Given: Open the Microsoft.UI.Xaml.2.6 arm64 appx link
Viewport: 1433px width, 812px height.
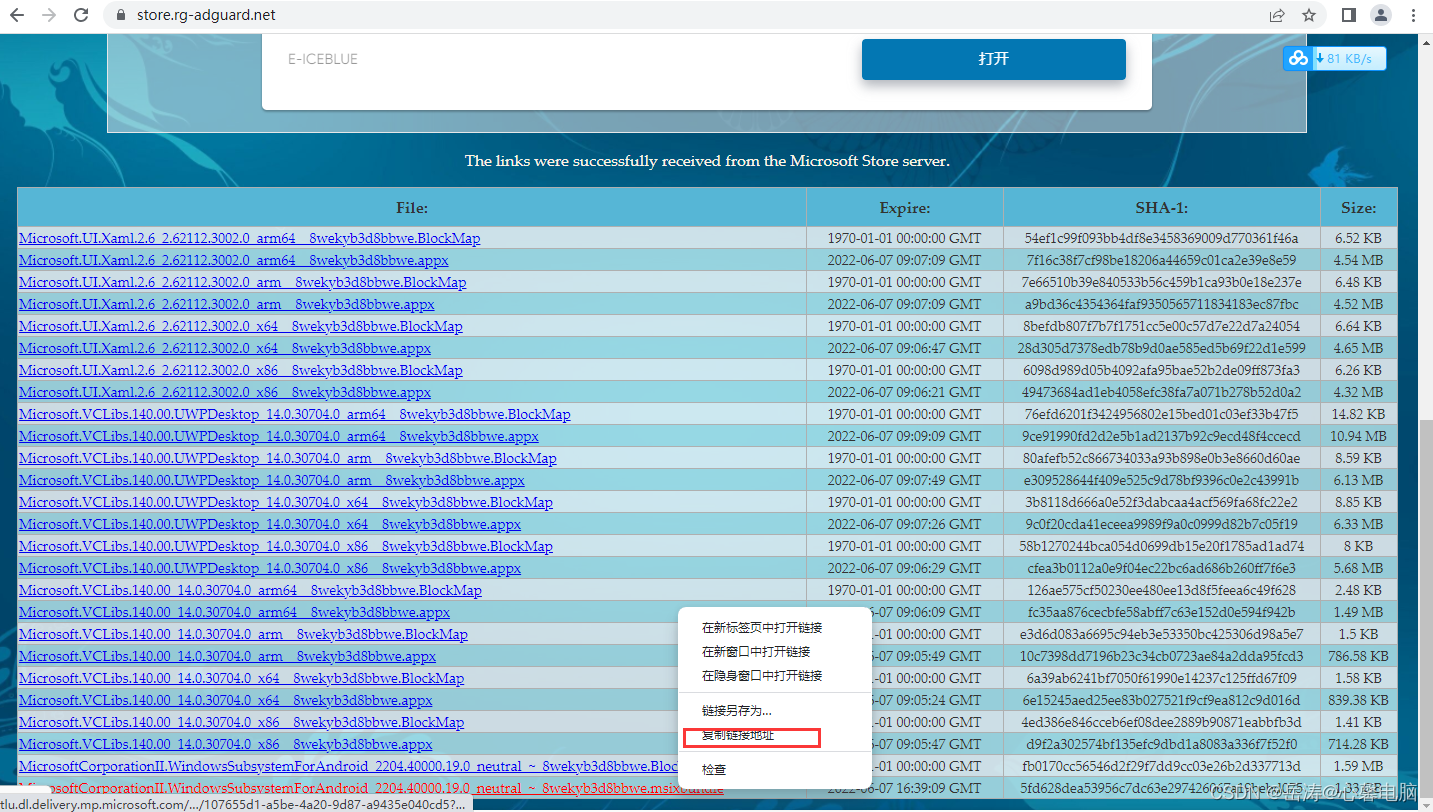Looking at the screenshot, I should [233, 260].
